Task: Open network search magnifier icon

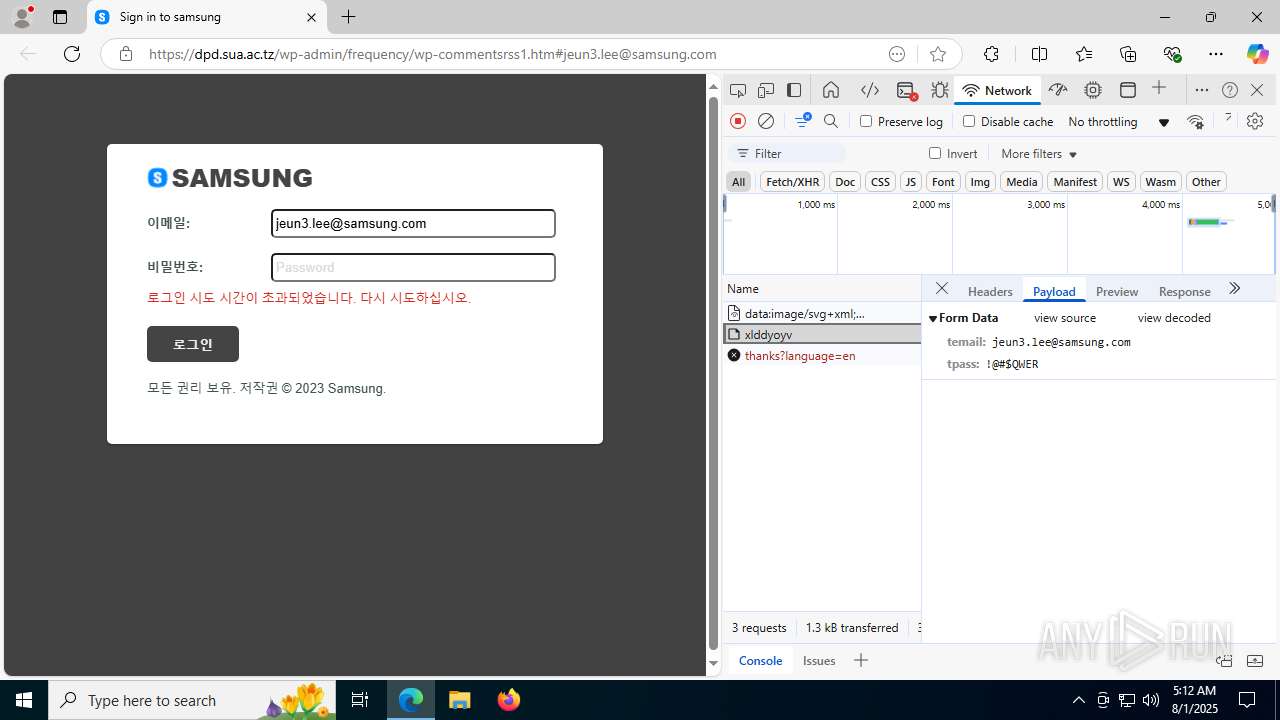Action: 831,121
